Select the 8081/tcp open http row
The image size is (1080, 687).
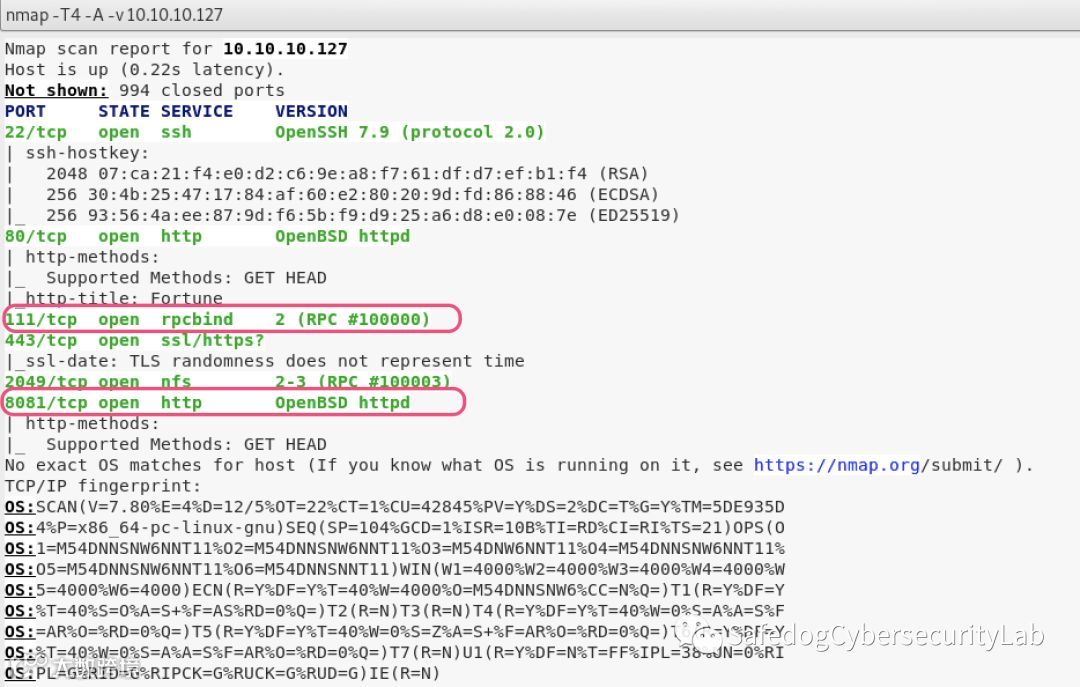(x=207, y=402)
